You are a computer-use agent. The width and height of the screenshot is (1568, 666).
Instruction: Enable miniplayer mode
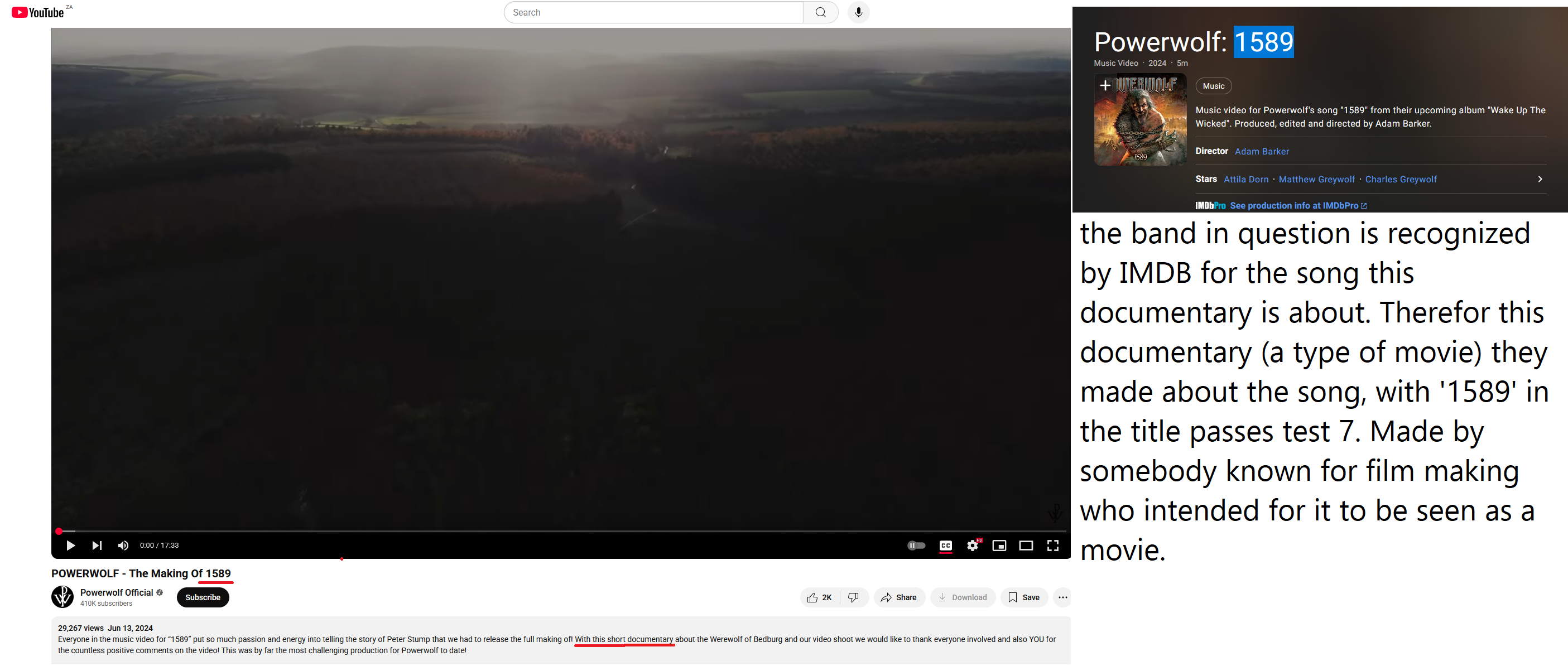[999, 546]
